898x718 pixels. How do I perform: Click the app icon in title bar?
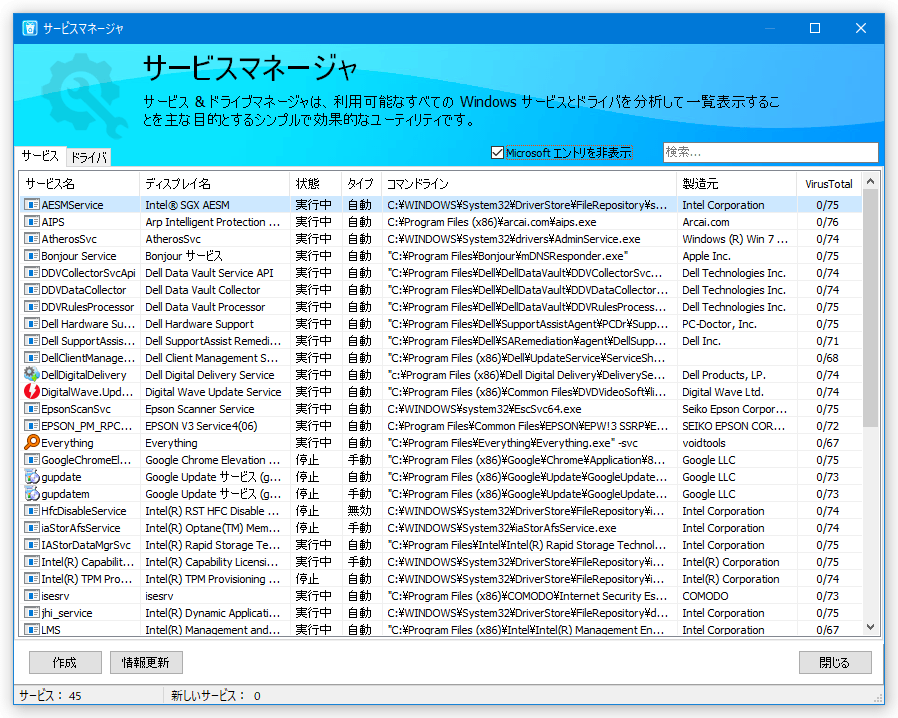point(30,28)
